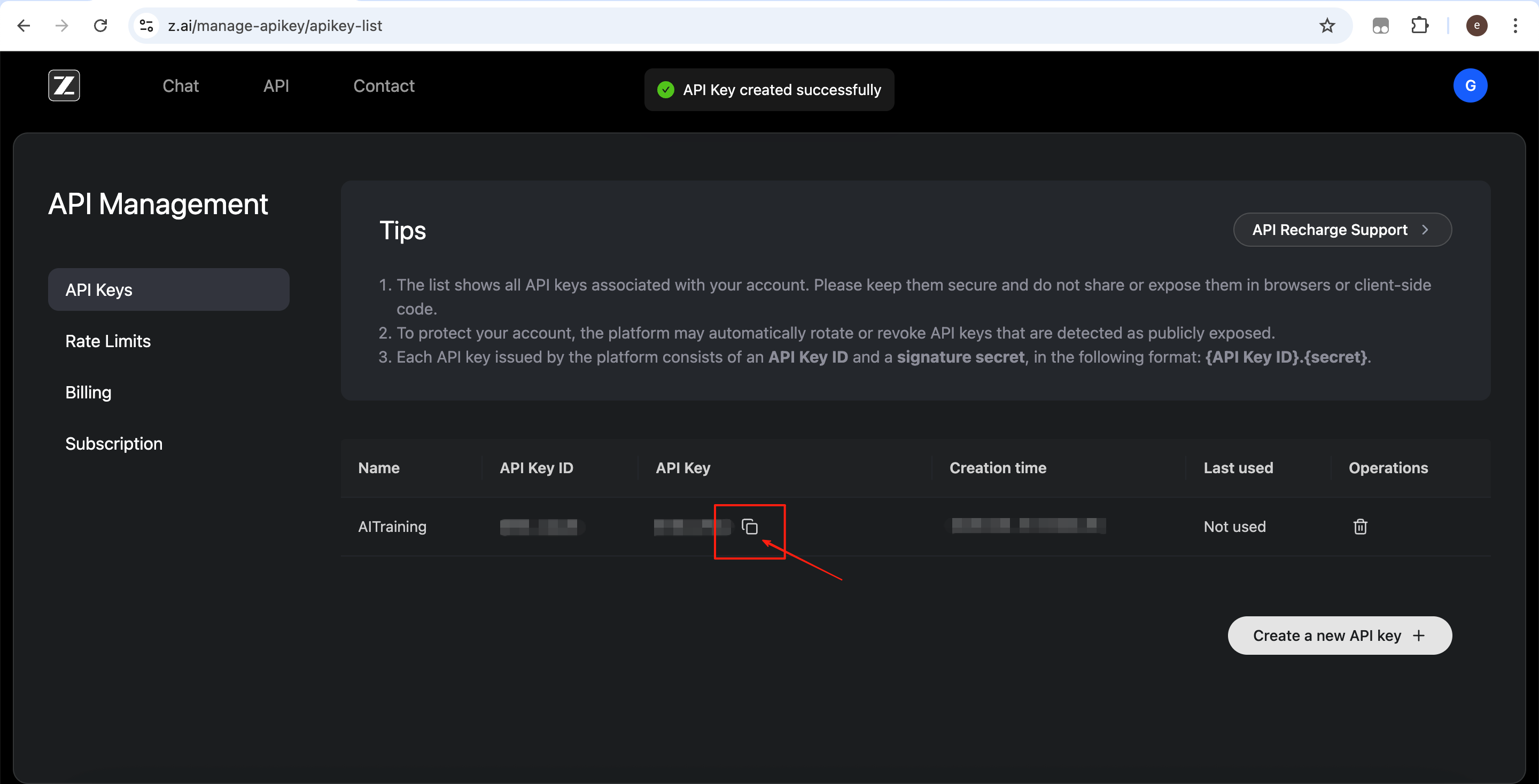
Task: Copy the AITraining API key
Action: pos(749,526)
